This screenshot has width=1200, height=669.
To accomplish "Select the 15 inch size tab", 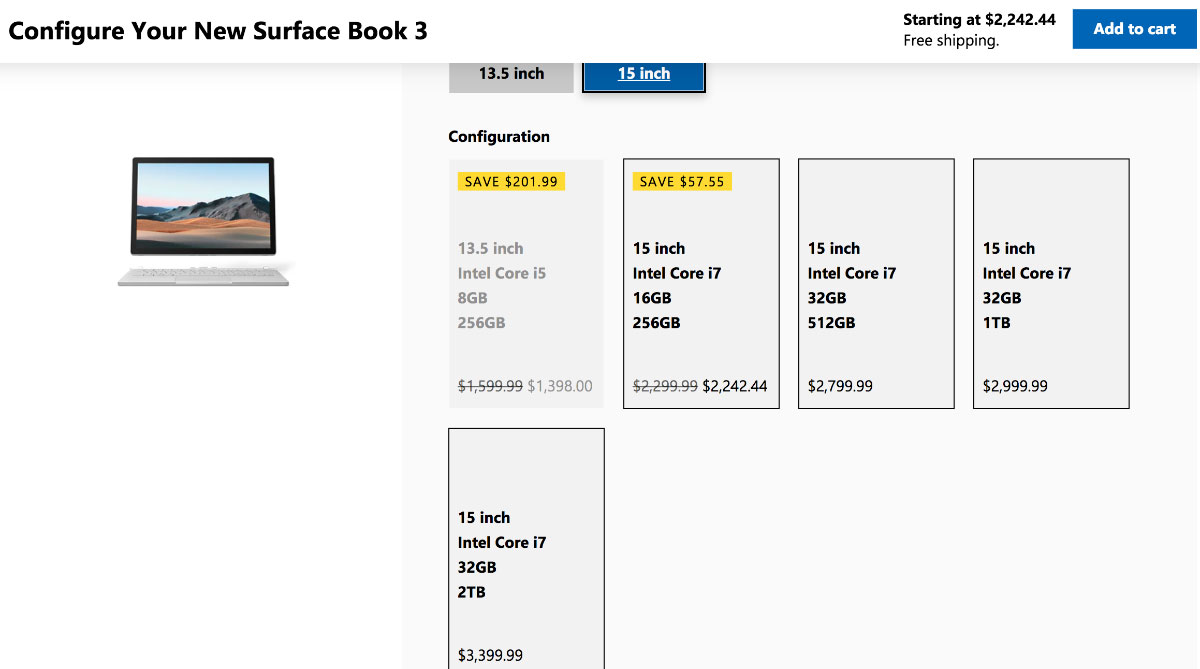I will pos(644,76).
